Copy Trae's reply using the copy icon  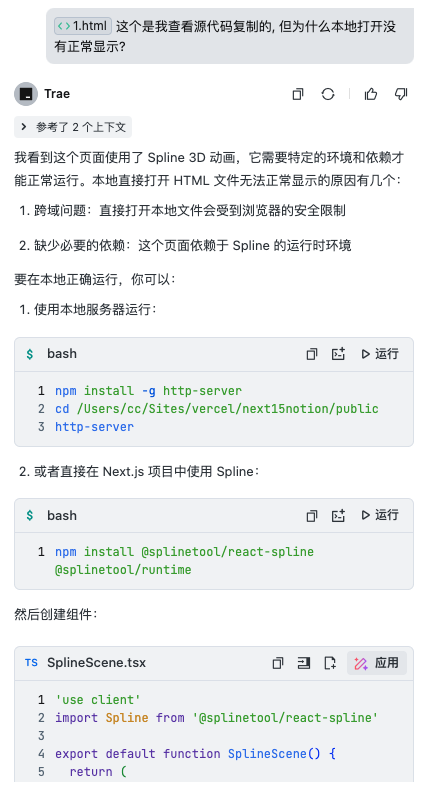298,94
